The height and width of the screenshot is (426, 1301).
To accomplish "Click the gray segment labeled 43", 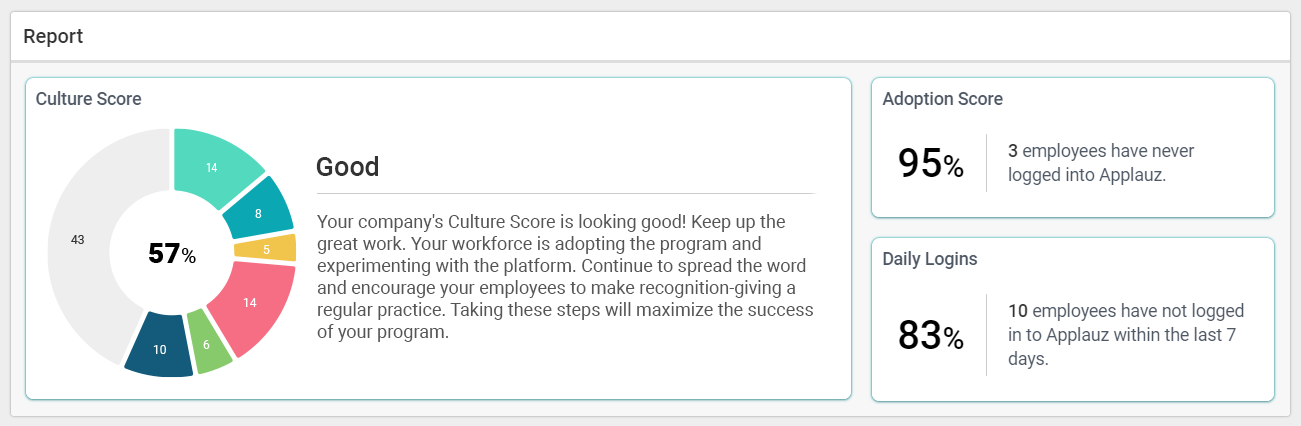I will [78, 240].
